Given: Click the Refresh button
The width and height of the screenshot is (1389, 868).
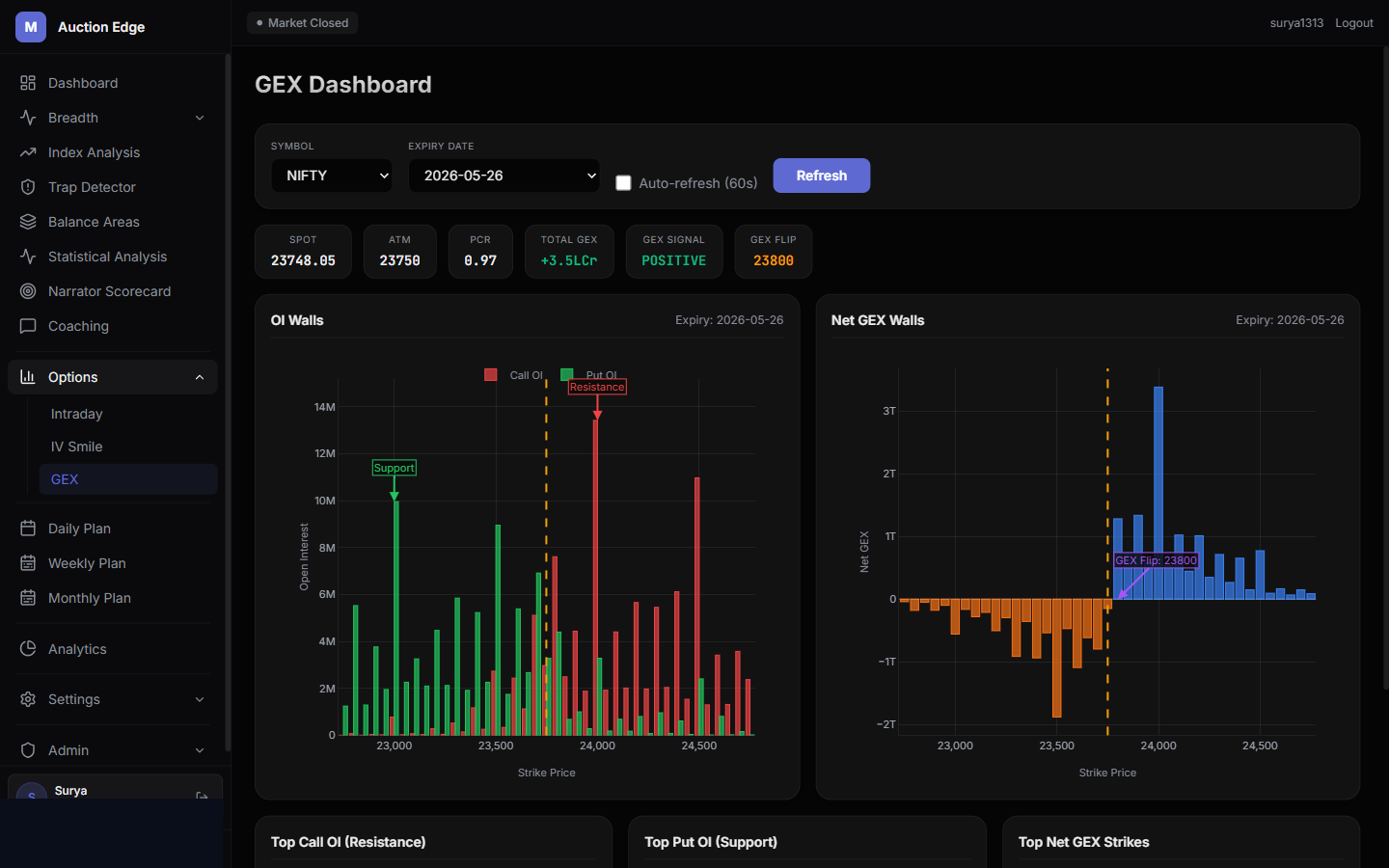Looking at the screenshot, I should point(822,176).
